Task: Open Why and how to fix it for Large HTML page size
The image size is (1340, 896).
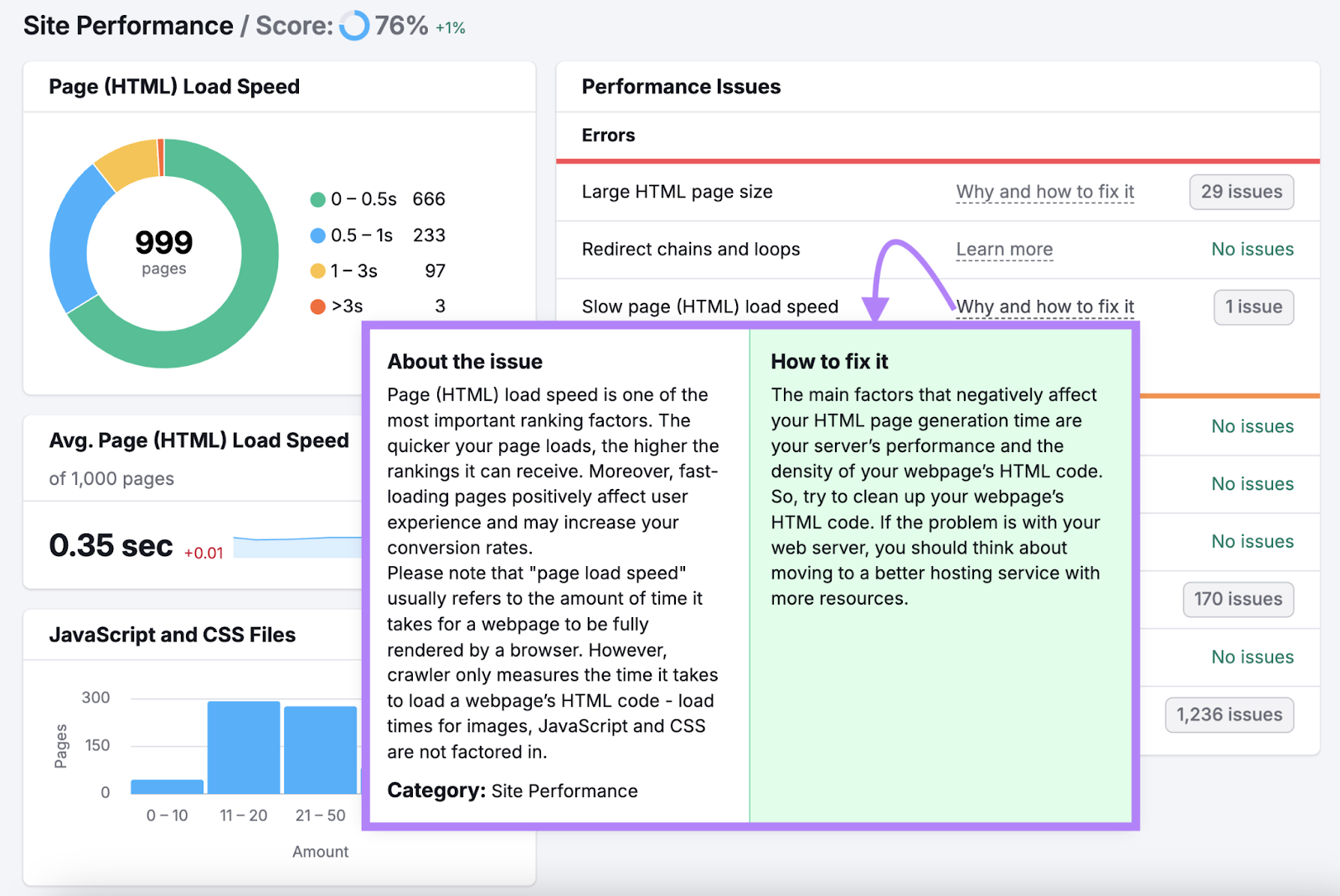Action: coord(1044,192)
